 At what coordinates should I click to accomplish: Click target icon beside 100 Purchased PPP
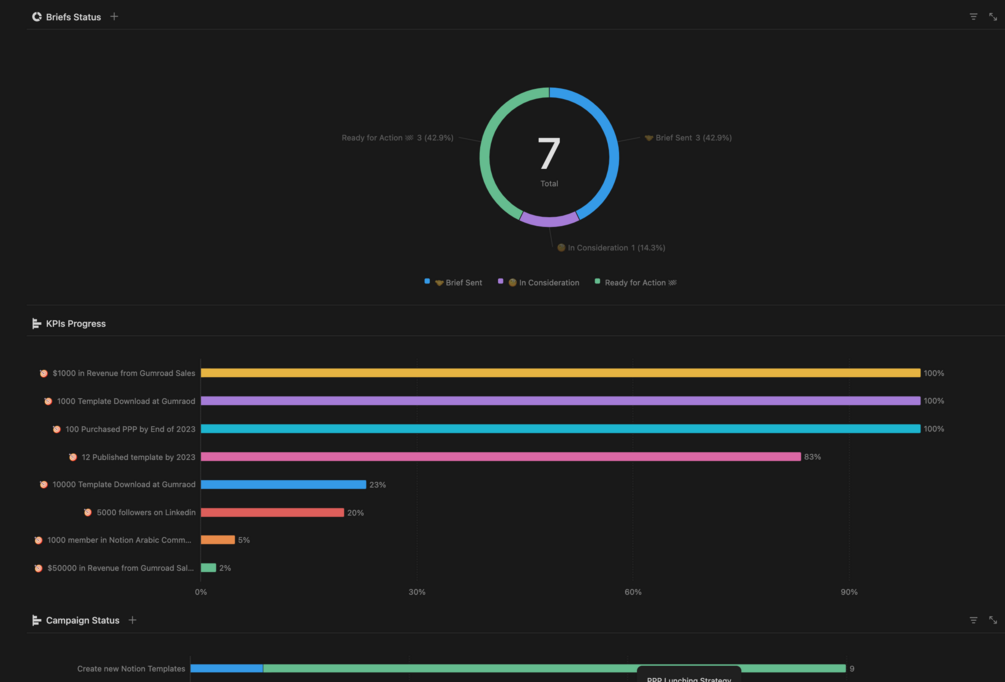56,429
